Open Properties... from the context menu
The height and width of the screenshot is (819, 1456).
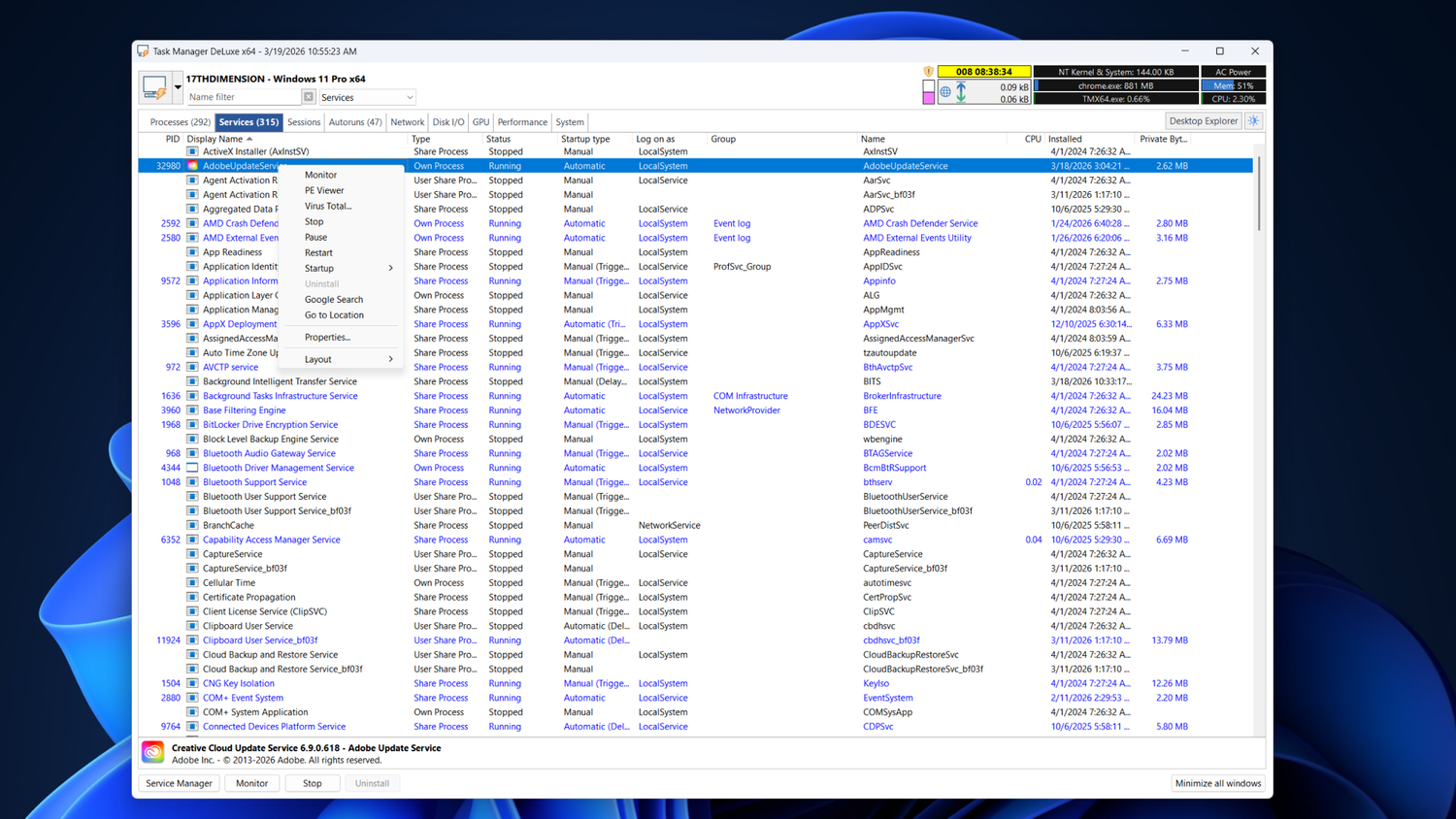point(341,337)
